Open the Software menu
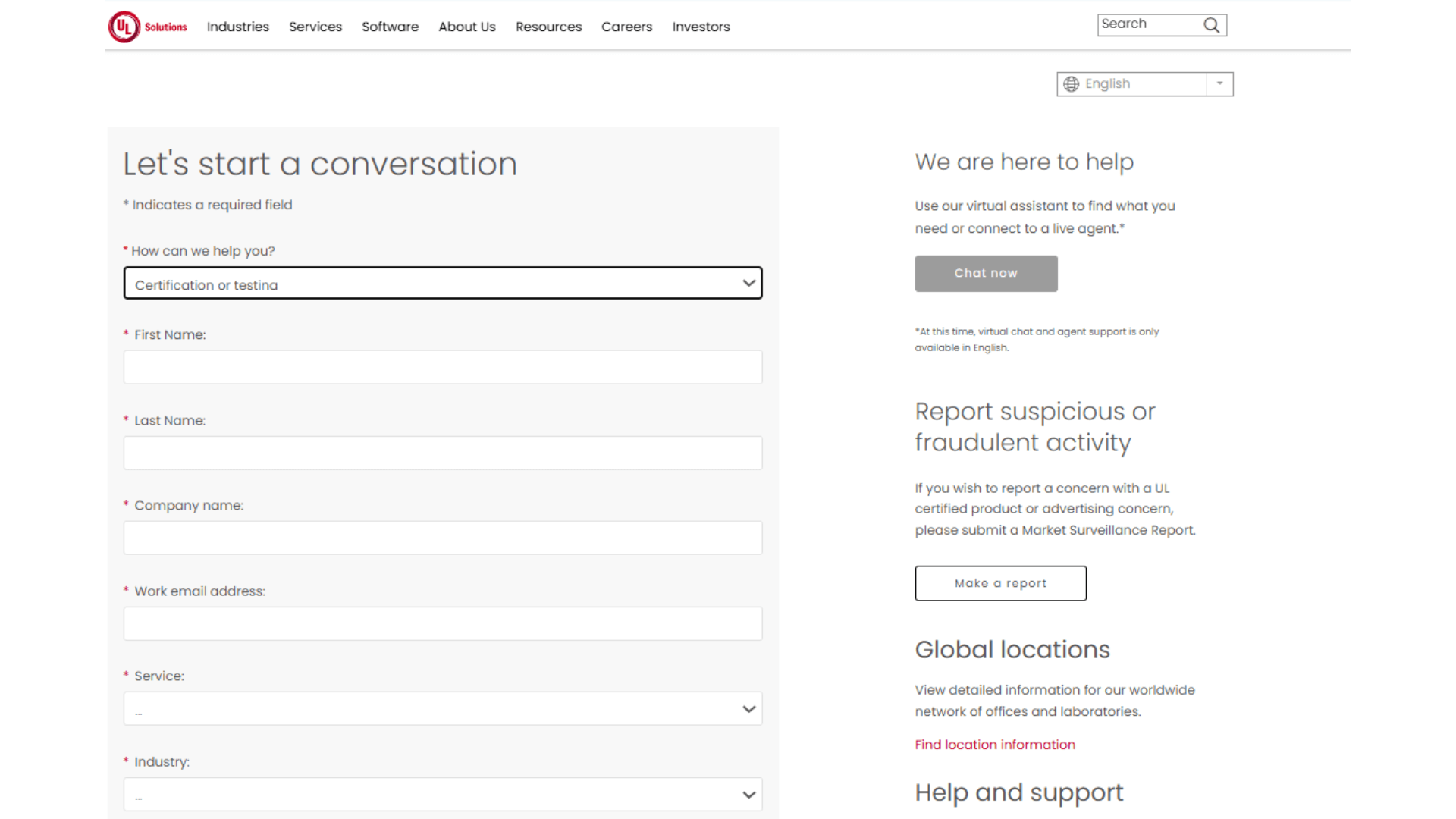 (390, 27)
